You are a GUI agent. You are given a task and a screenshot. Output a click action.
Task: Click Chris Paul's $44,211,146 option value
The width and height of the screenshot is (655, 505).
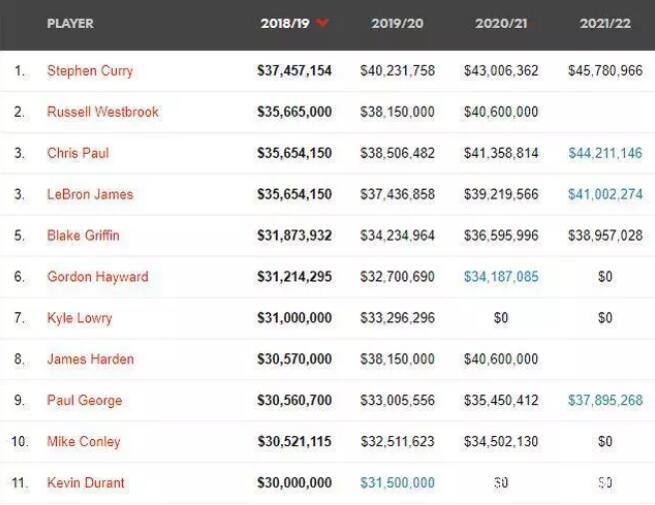(x=605, y=153)
